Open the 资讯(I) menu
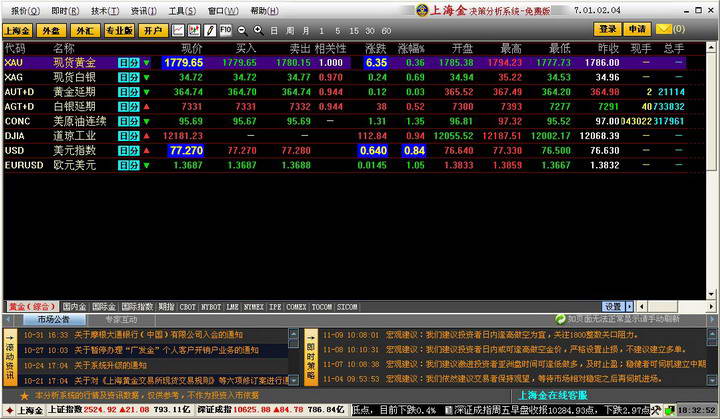This screenshot has width=720, height=419. [x=144, y=11]
